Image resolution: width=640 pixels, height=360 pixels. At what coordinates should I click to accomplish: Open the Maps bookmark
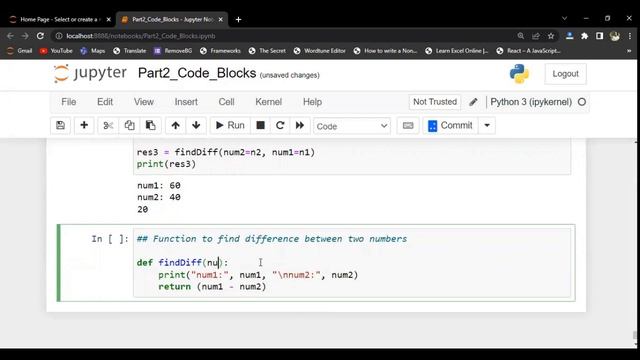click(93, 51)
